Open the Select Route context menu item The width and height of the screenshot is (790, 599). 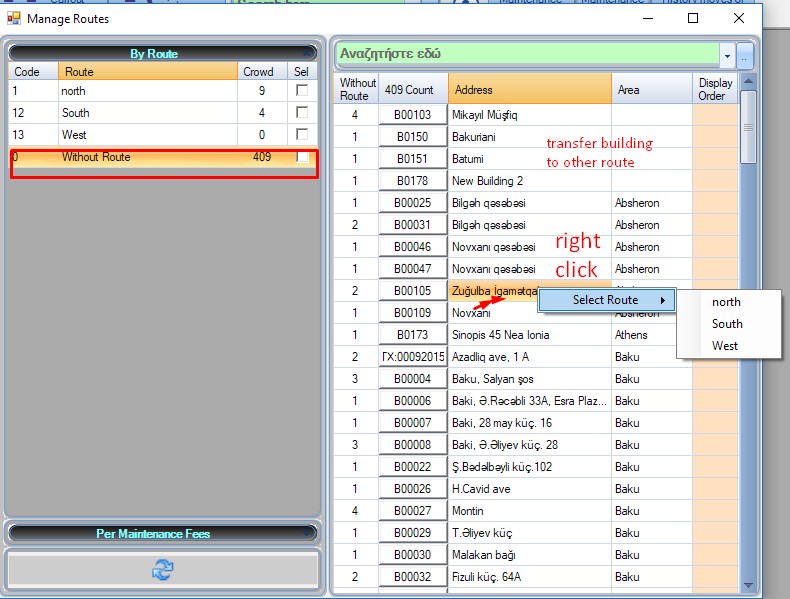606,300
